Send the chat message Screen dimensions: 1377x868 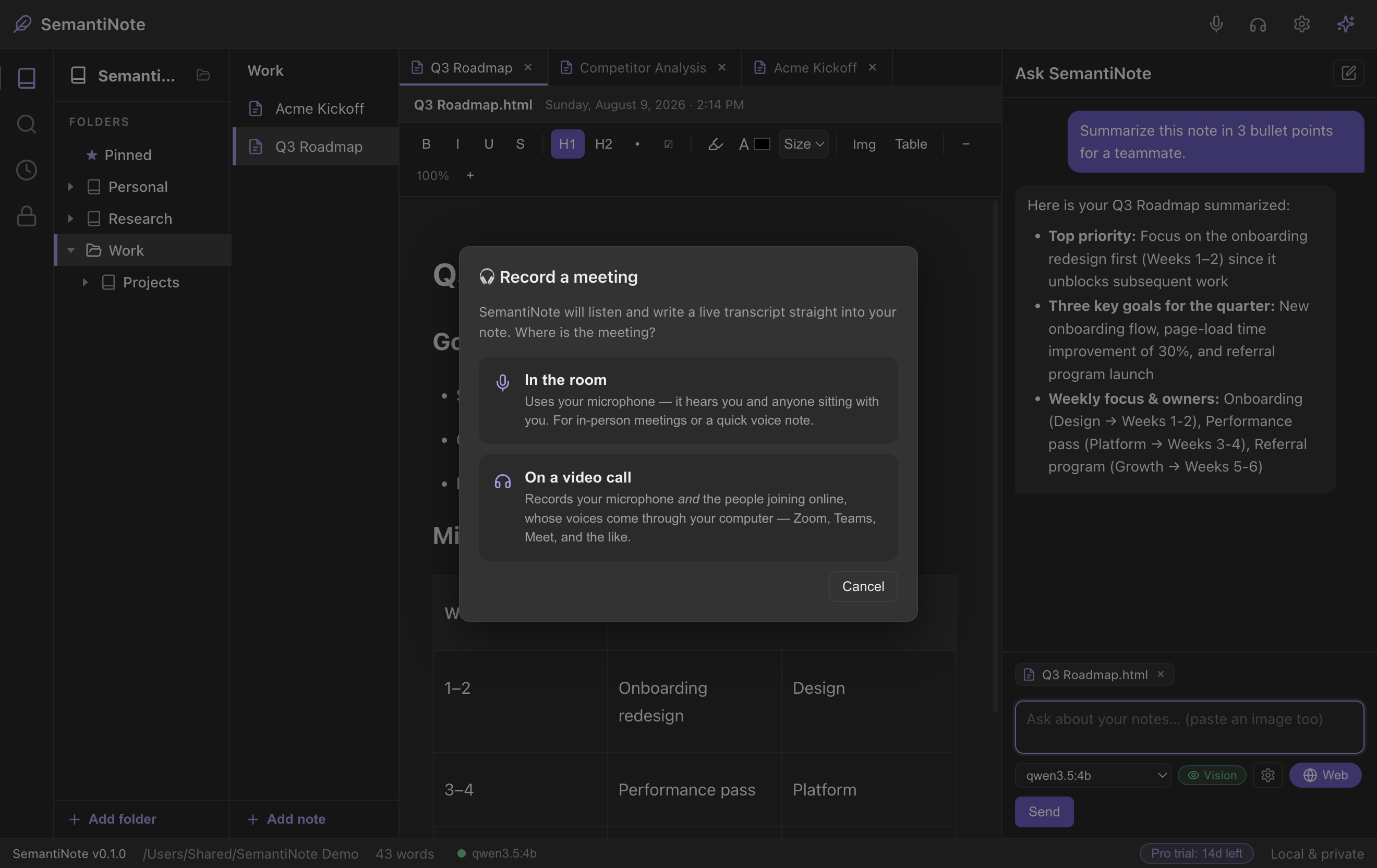pos(1044,811)
